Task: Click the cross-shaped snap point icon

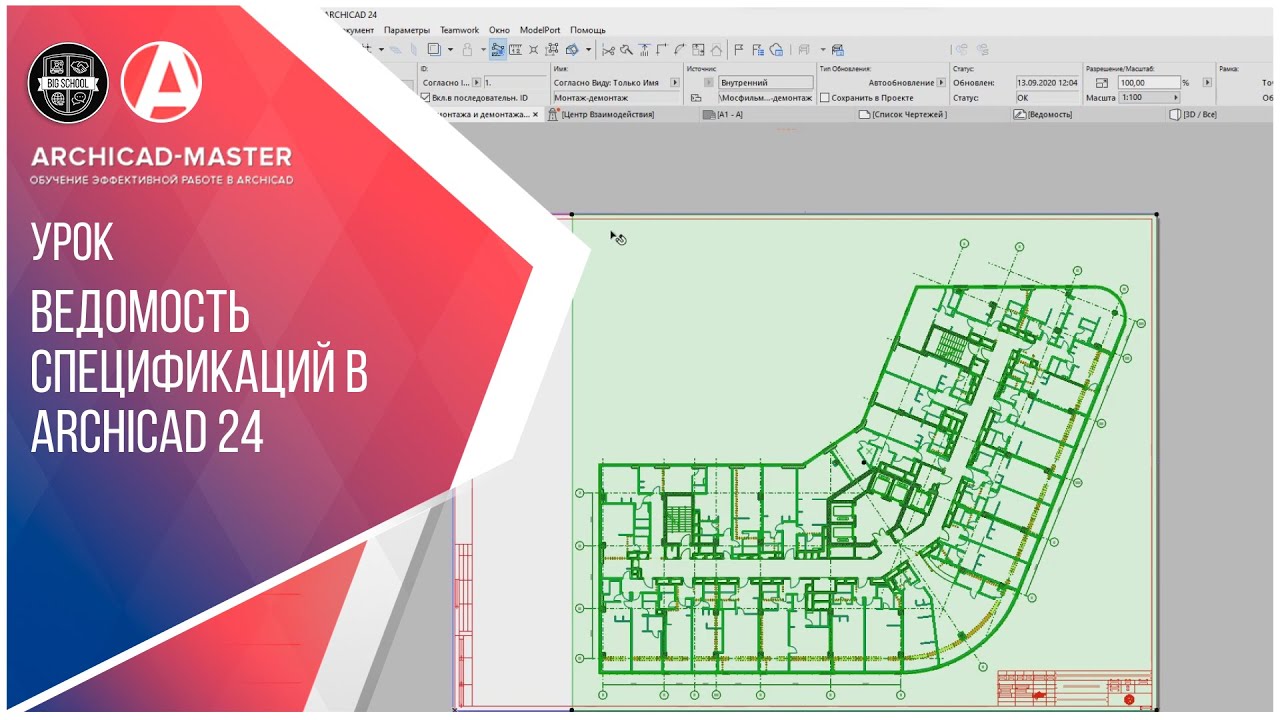Action: [534, 50]
